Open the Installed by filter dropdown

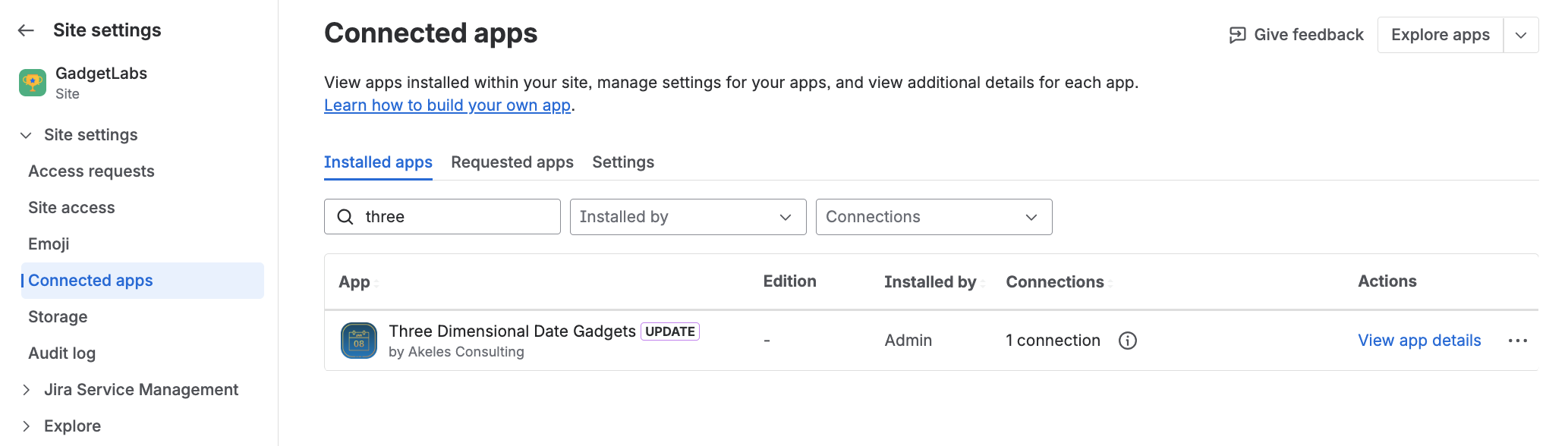pos(688,217)
